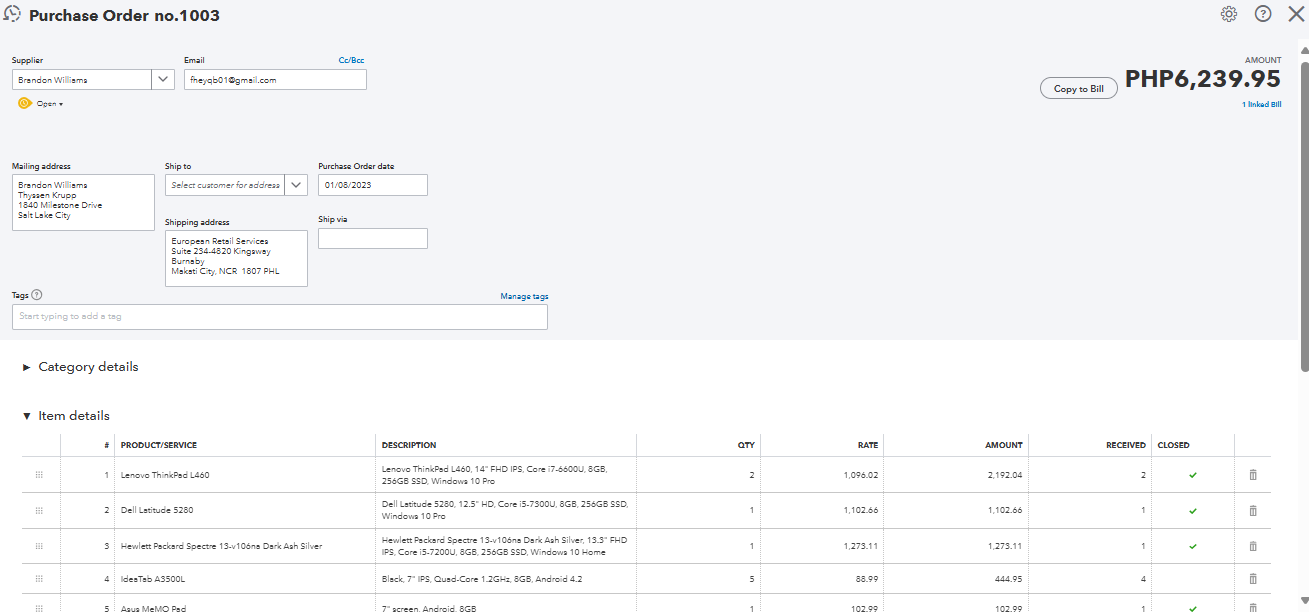Click the QTY column header

746,445
